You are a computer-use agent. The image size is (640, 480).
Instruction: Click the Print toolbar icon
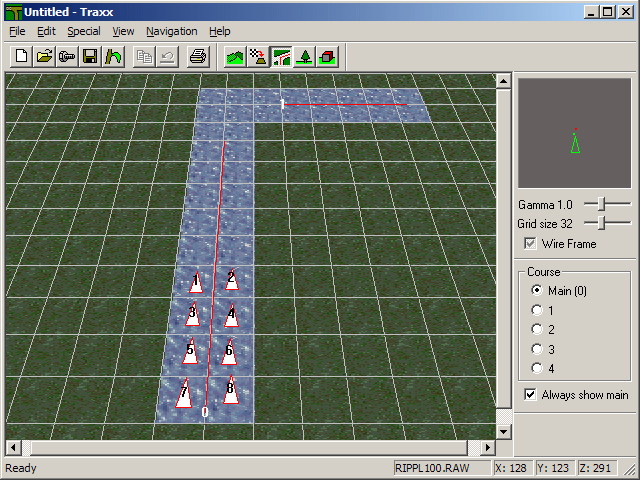(x=198, y=57)
